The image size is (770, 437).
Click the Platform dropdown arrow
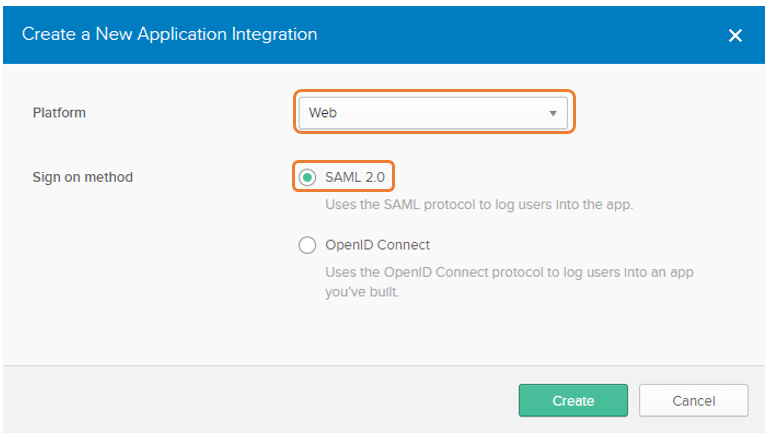tap(553, 113)
